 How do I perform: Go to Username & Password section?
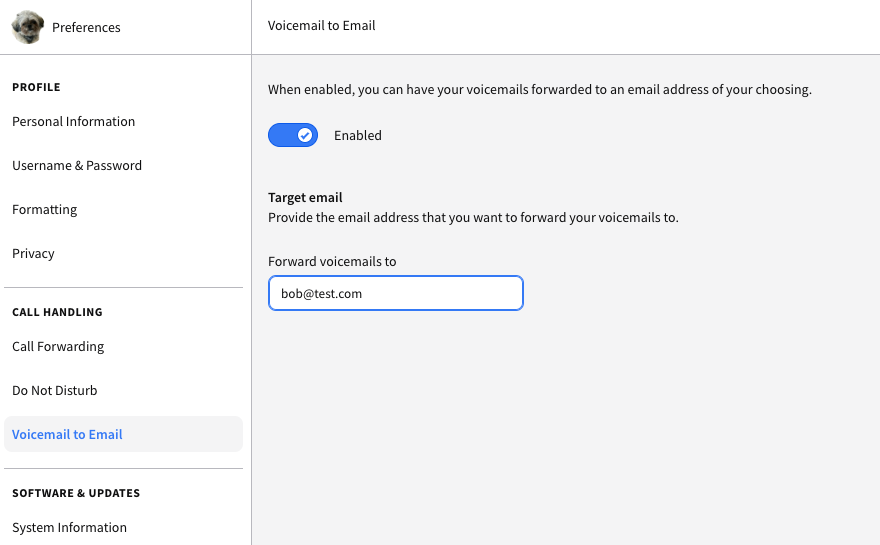pos(77,165)
